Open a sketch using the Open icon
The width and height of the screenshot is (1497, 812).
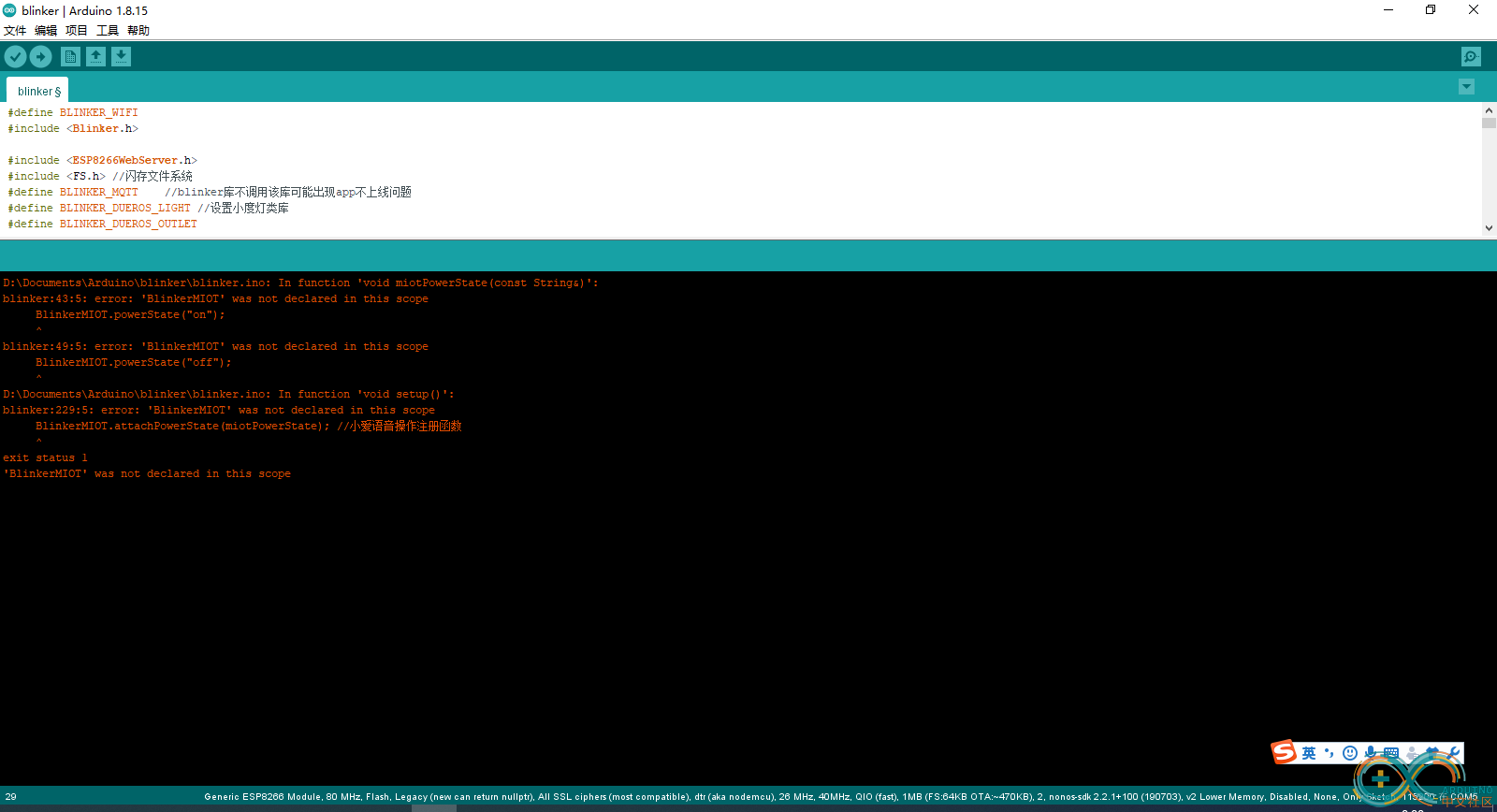point(95,57)
